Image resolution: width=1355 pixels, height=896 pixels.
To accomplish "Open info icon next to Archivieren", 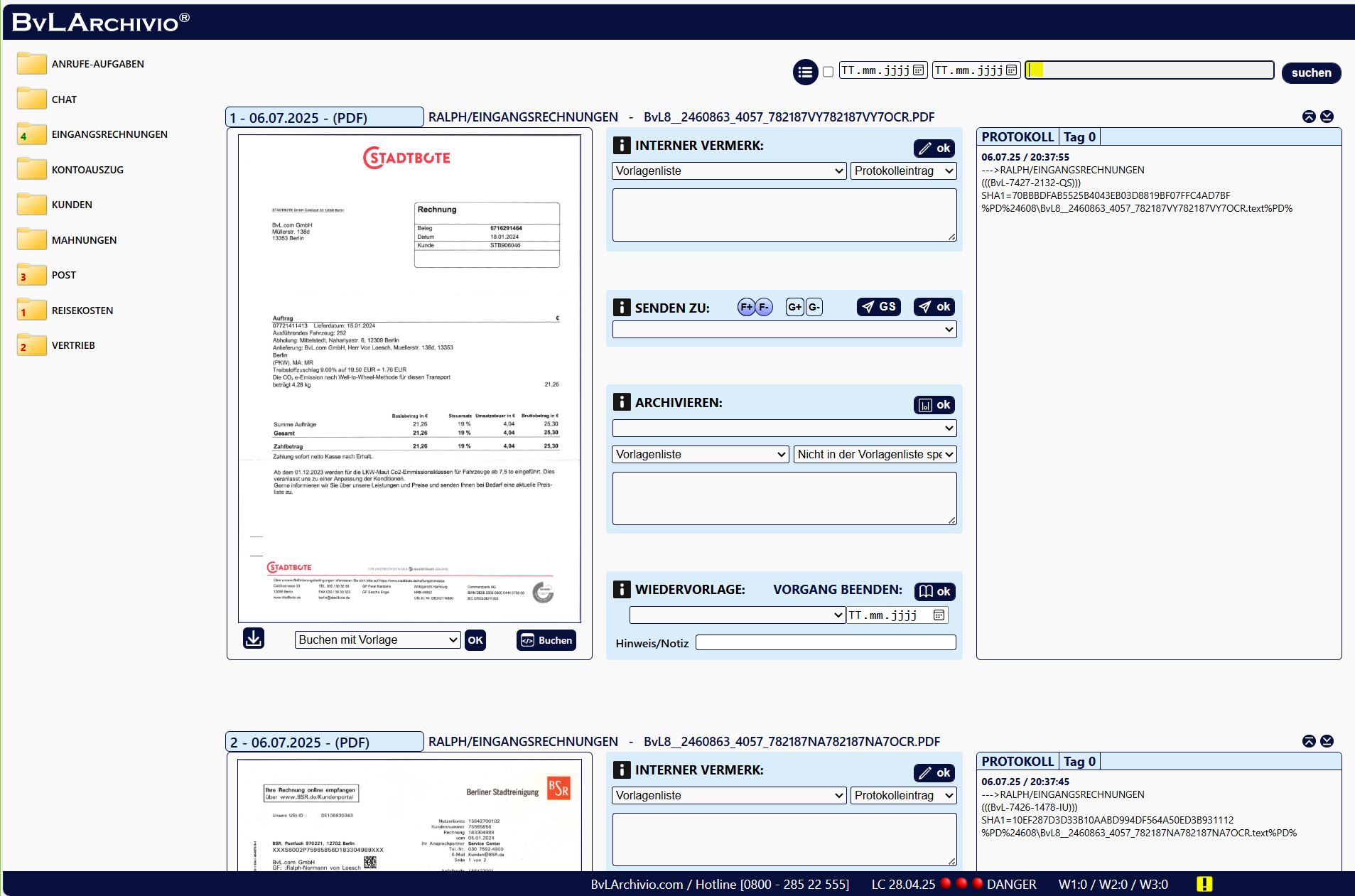I will click(621, 402).
